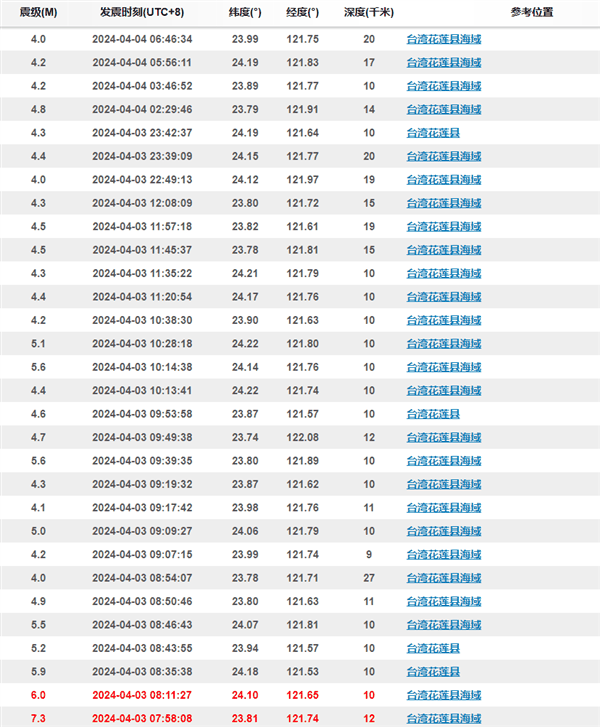
Task: Open location link for the 5.5 magnitude quake
Action: [x=444, y=625]
